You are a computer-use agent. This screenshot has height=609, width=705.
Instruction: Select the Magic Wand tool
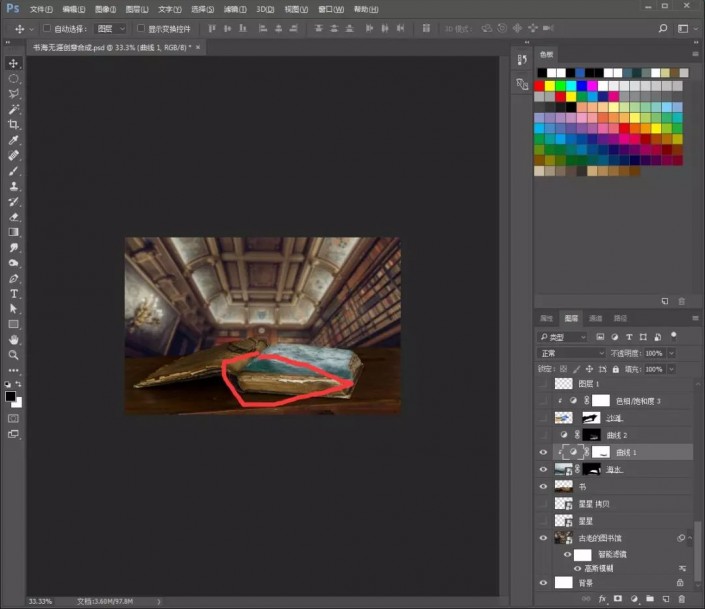tap(13, 109)
